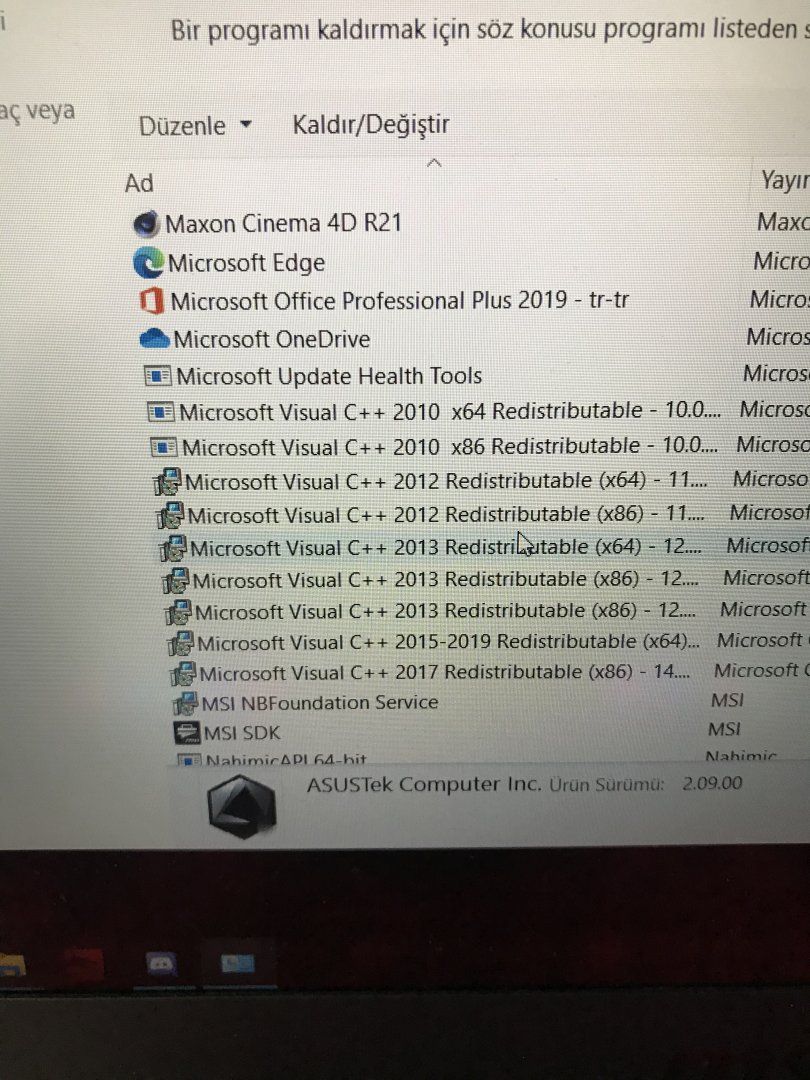Screen dimensions: 810x1080
Task: Click the sort arrow above the Ad column
Action: pos(434,163)
